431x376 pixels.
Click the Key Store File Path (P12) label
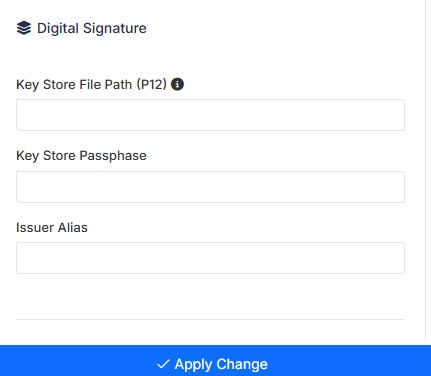coord(91,85)
